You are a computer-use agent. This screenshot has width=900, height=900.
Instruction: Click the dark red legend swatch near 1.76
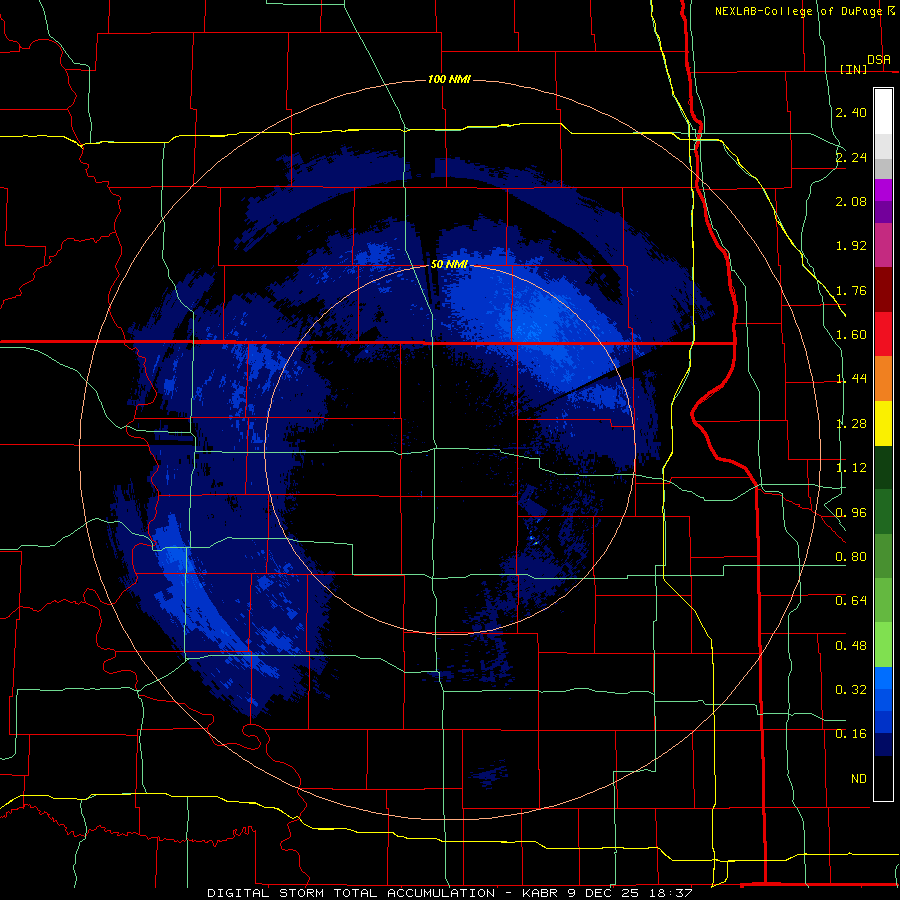point(883,290)
